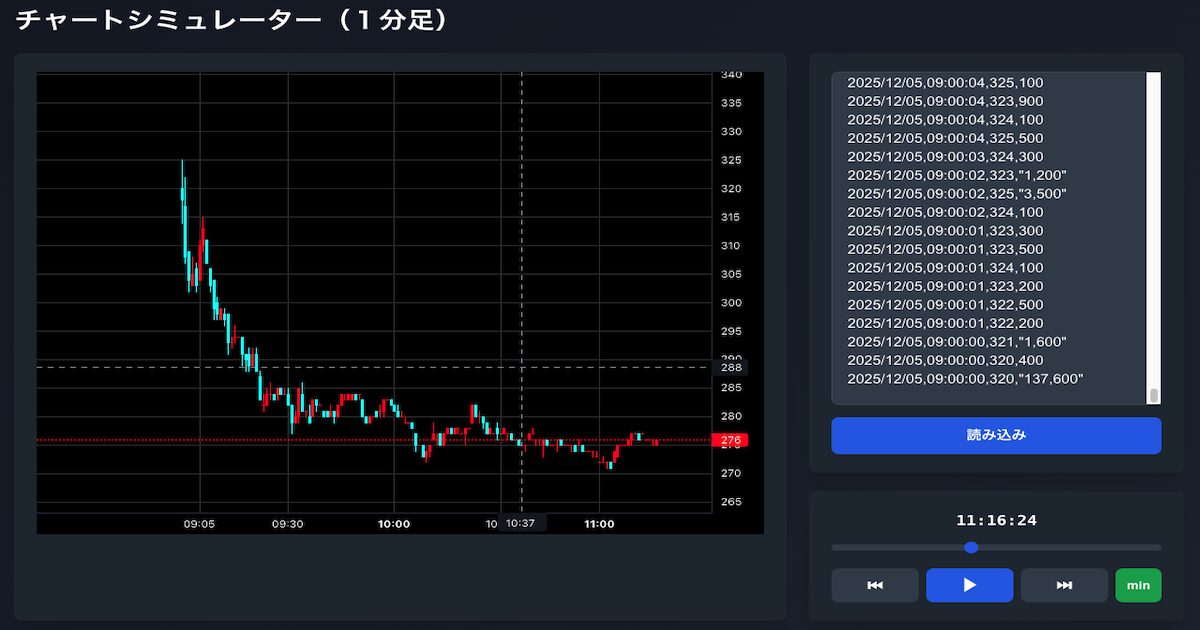Click the 09:00:03,324,300 data line
Image resolution: width=1200 pixels, height=630 pixels.
tap(945, 157)
